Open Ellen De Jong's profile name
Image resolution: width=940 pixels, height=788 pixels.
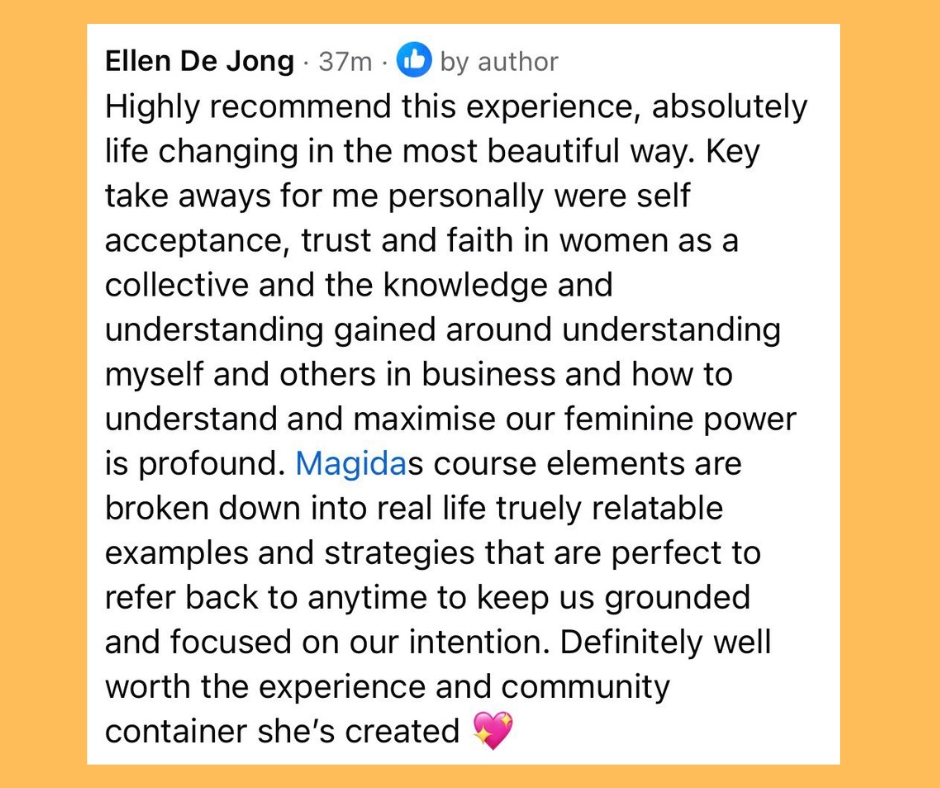pyautogui.click(x=200, y=62)
